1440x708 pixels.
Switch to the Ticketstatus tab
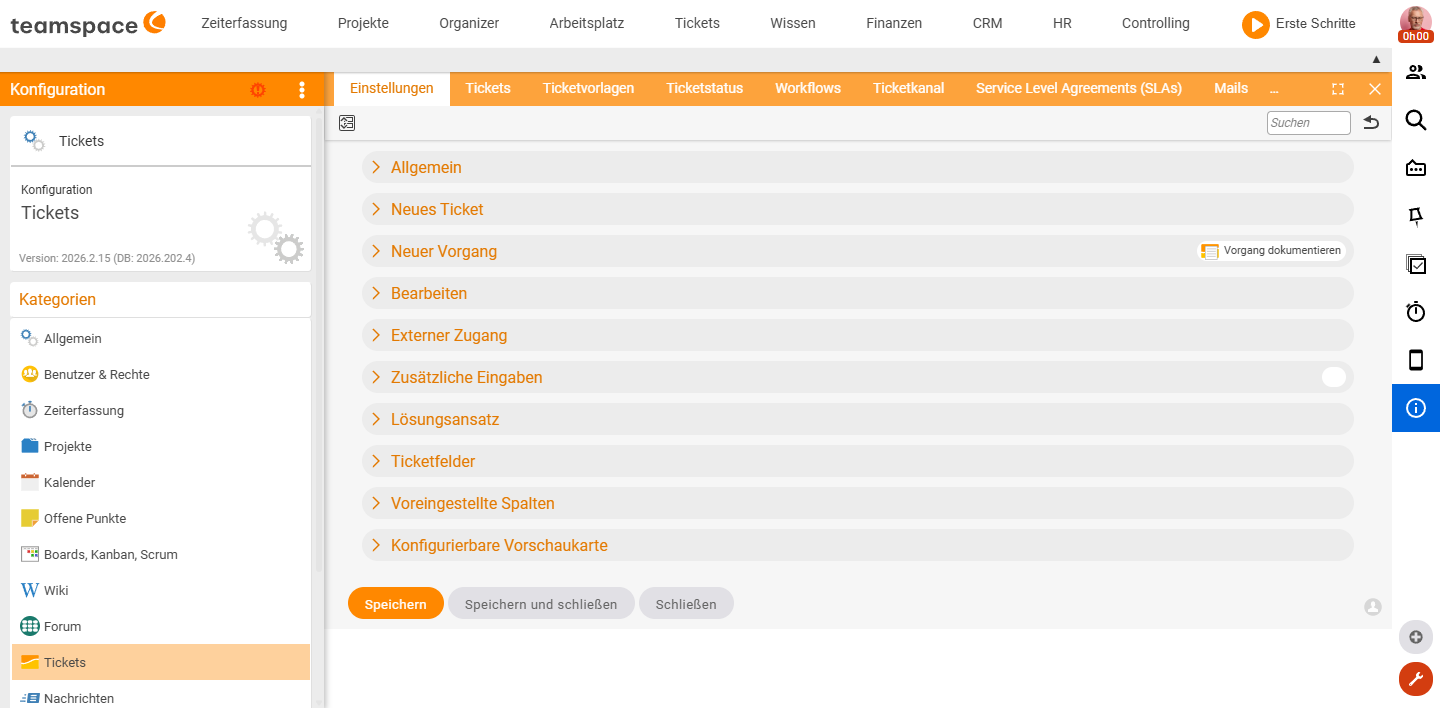[x=704, y=88]
